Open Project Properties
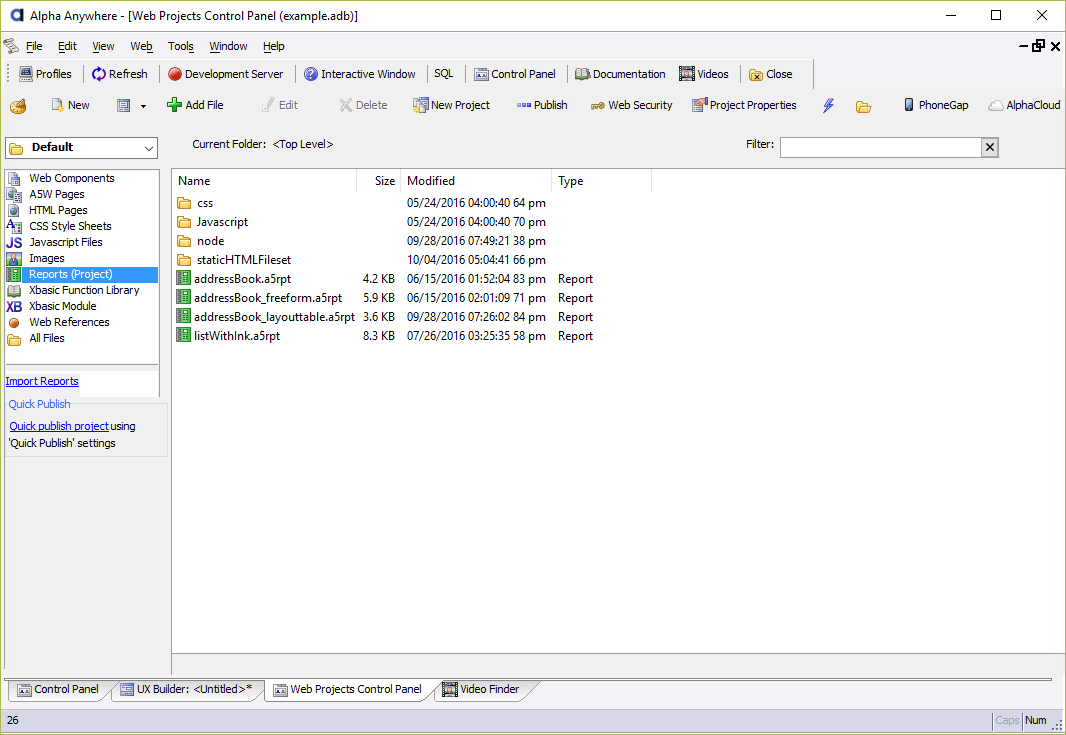This screenshot has width=1066, height=735. pyautogui.click(x=744, y=105)
